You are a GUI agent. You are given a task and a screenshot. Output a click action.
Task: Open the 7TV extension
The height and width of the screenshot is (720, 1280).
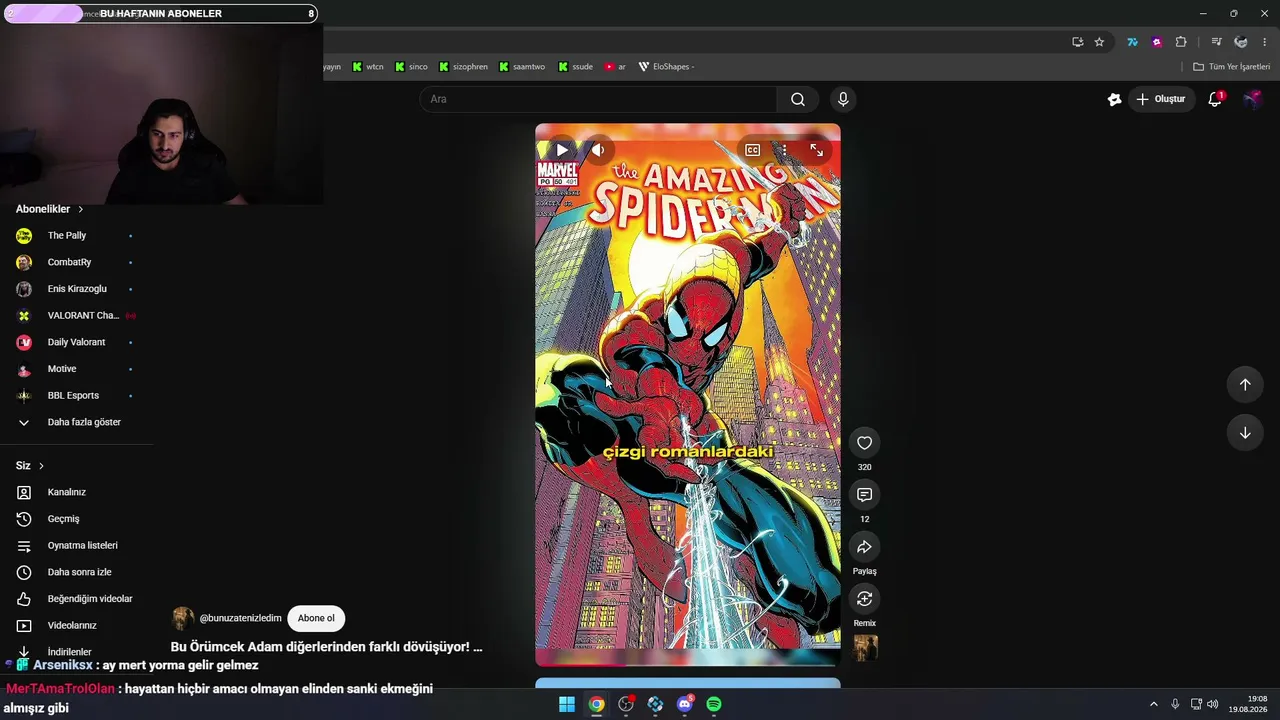1132,42
